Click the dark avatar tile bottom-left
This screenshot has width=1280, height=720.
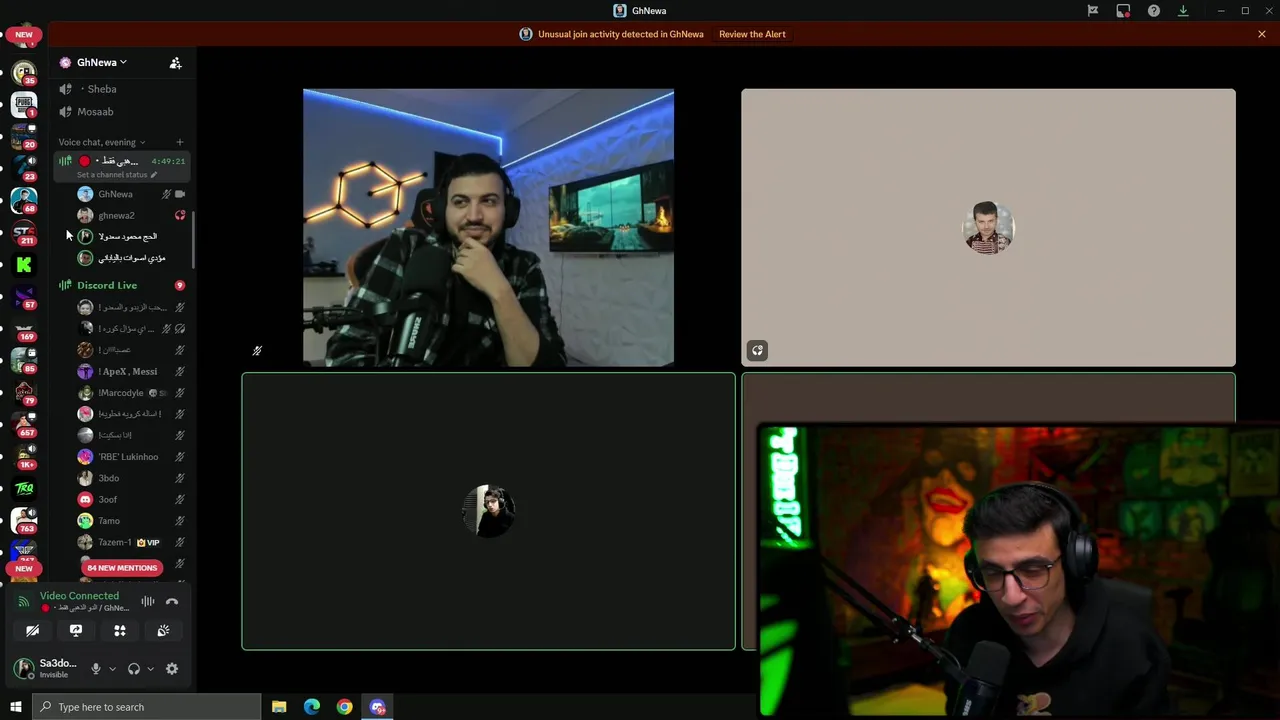point(488,511)
